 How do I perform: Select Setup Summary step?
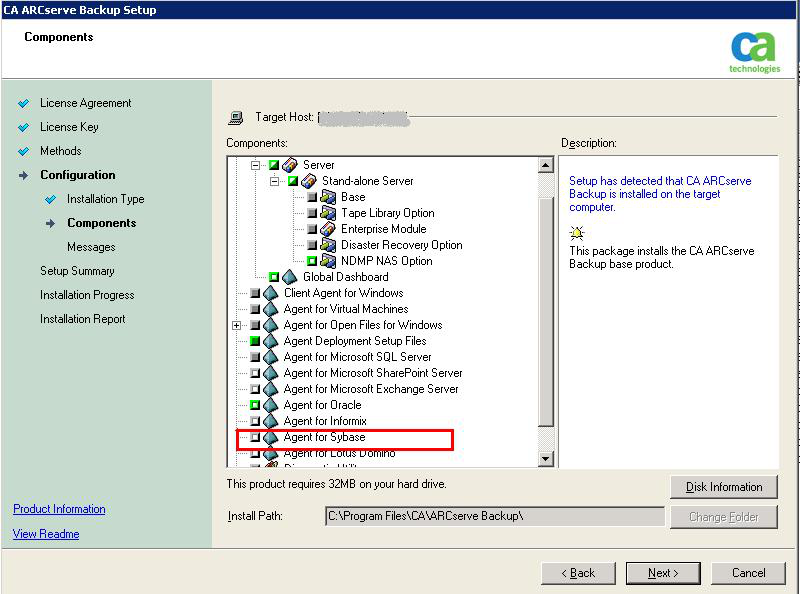[x=77, y=271]
